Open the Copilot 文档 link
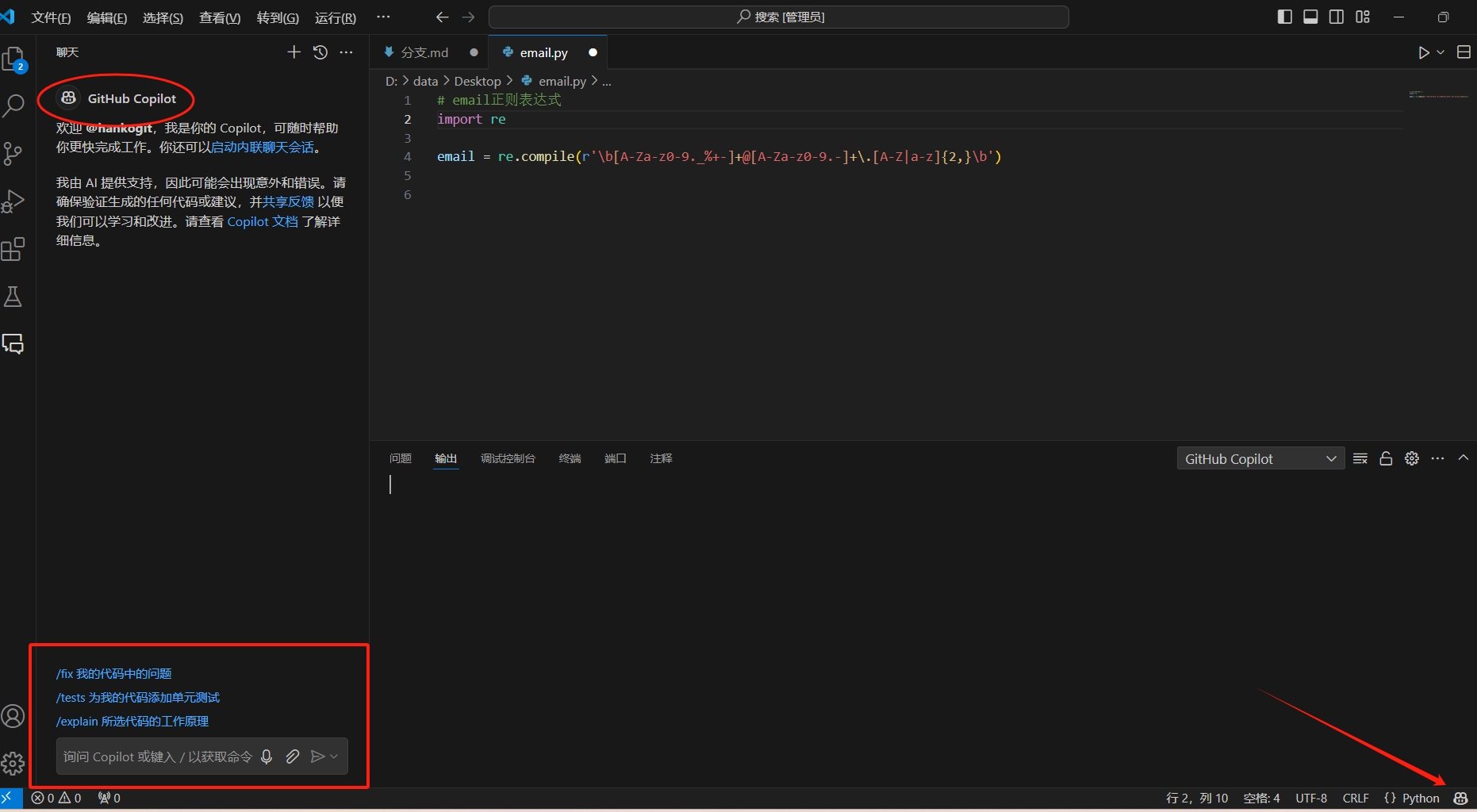The width and height of the screenshot is (1477, 812). click(262, 221)
